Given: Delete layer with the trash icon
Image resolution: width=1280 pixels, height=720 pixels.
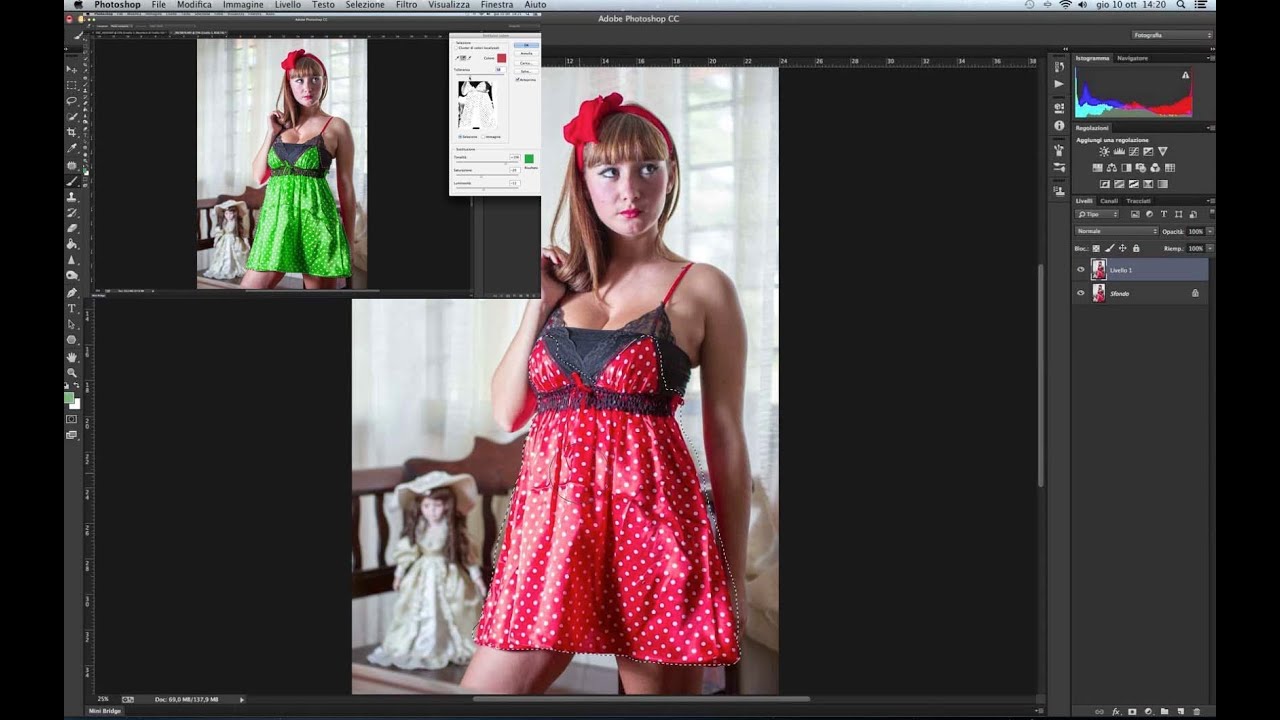Looking at the screenshot, I should [1196, 712].
